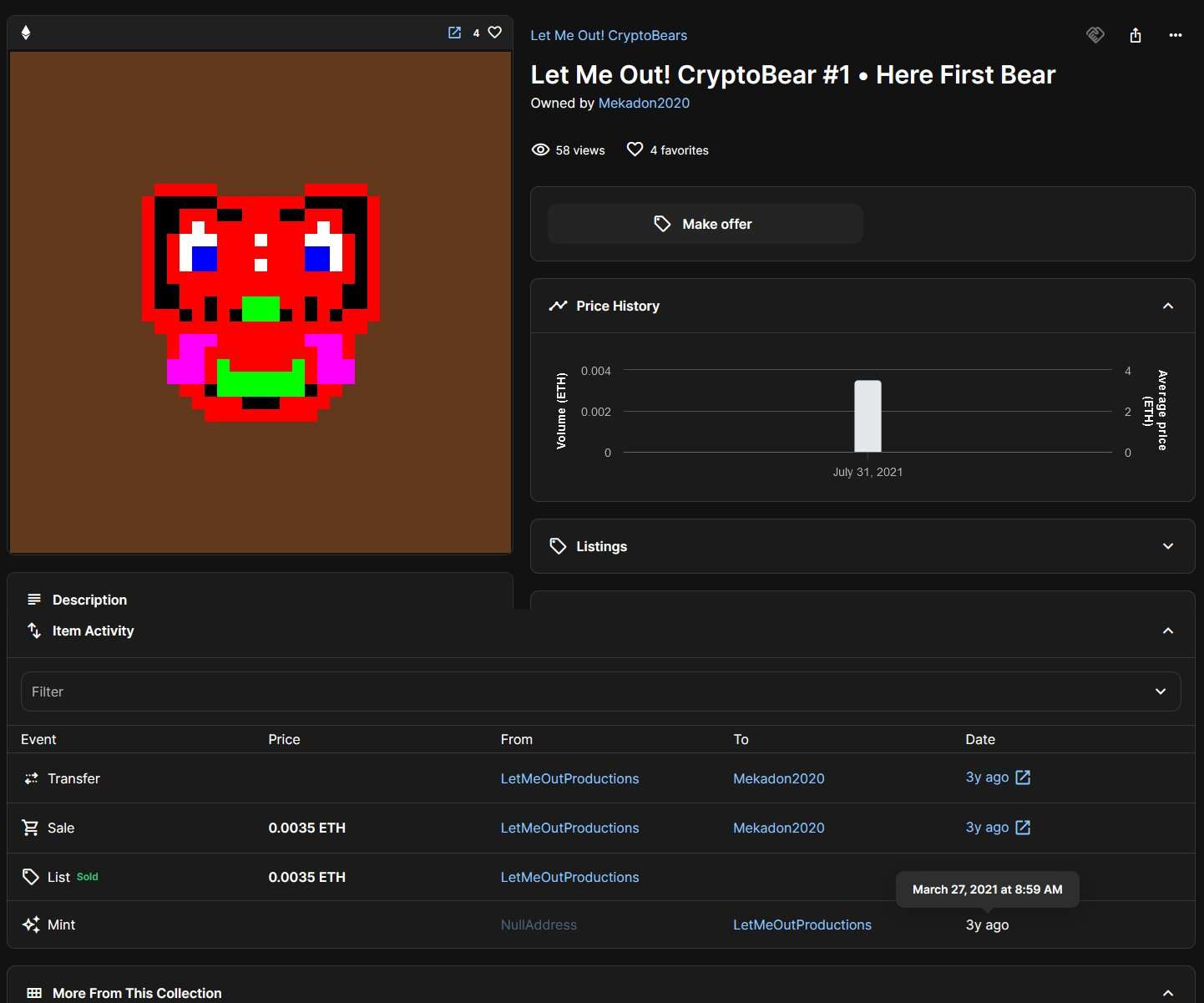1204x1003 pixels.
Task: Click the Ethereum chain icon above image
Action: (x=26, y=33)
